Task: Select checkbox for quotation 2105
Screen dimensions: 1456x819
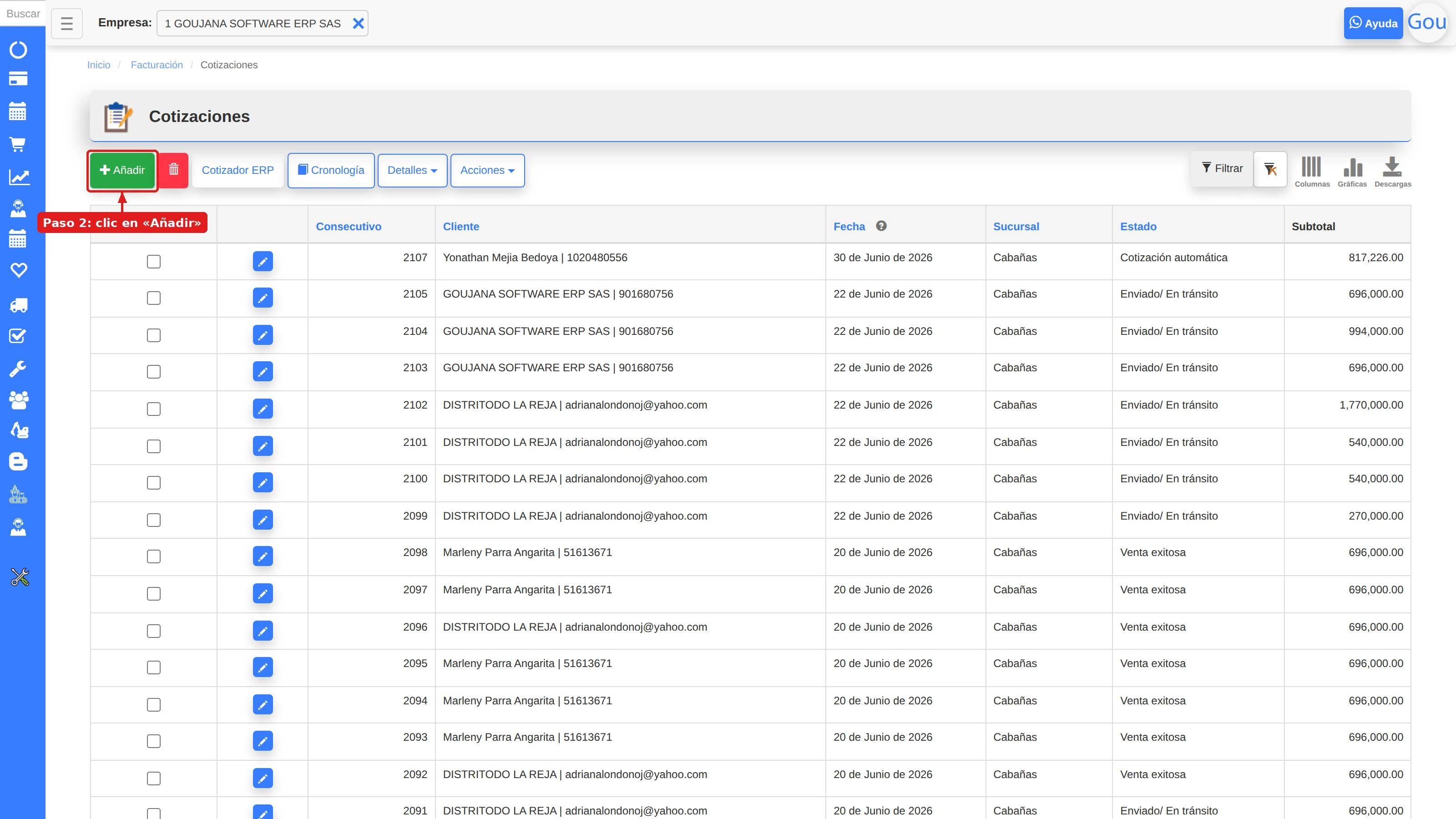Action: click(154, 298)
